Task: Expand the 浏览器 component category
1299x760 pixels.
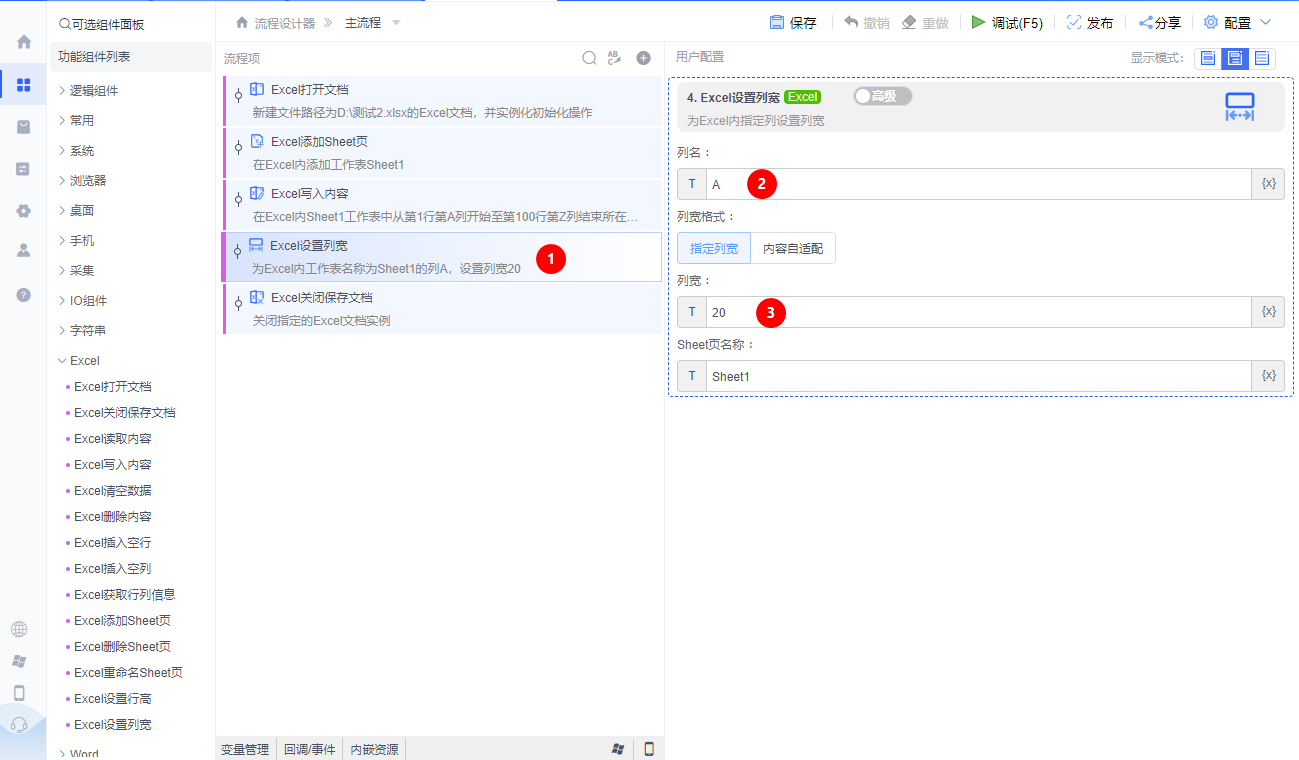Action: pyautogui.click(x=62, y=181)
